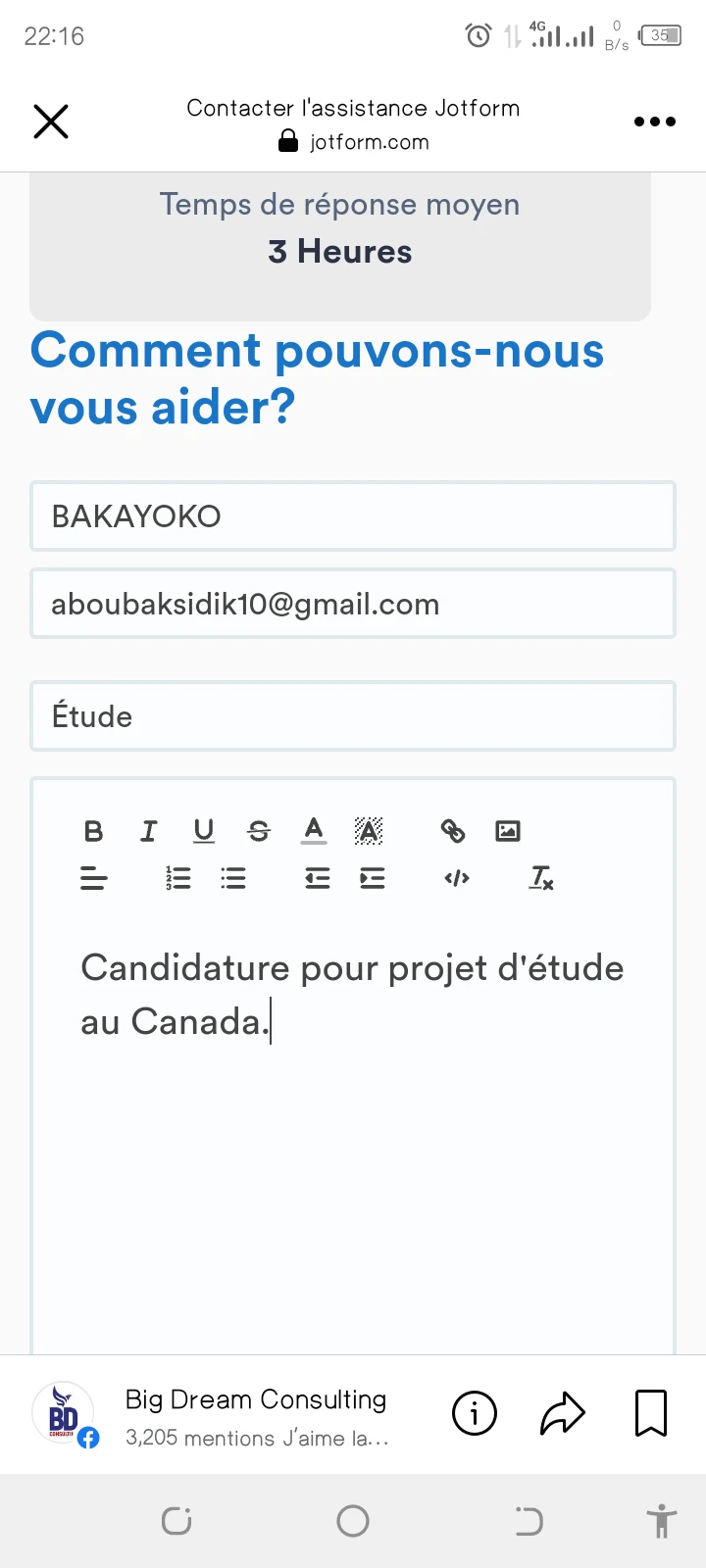View site security via the lock icon
706x1568 pixels.
point(287,141)
